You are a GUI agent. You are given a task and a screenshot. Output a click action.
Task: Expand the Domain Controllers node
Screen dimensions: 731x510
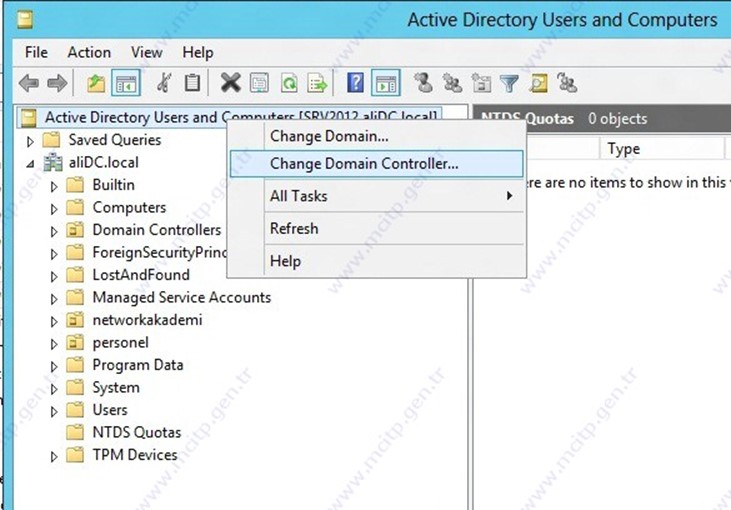54,231
